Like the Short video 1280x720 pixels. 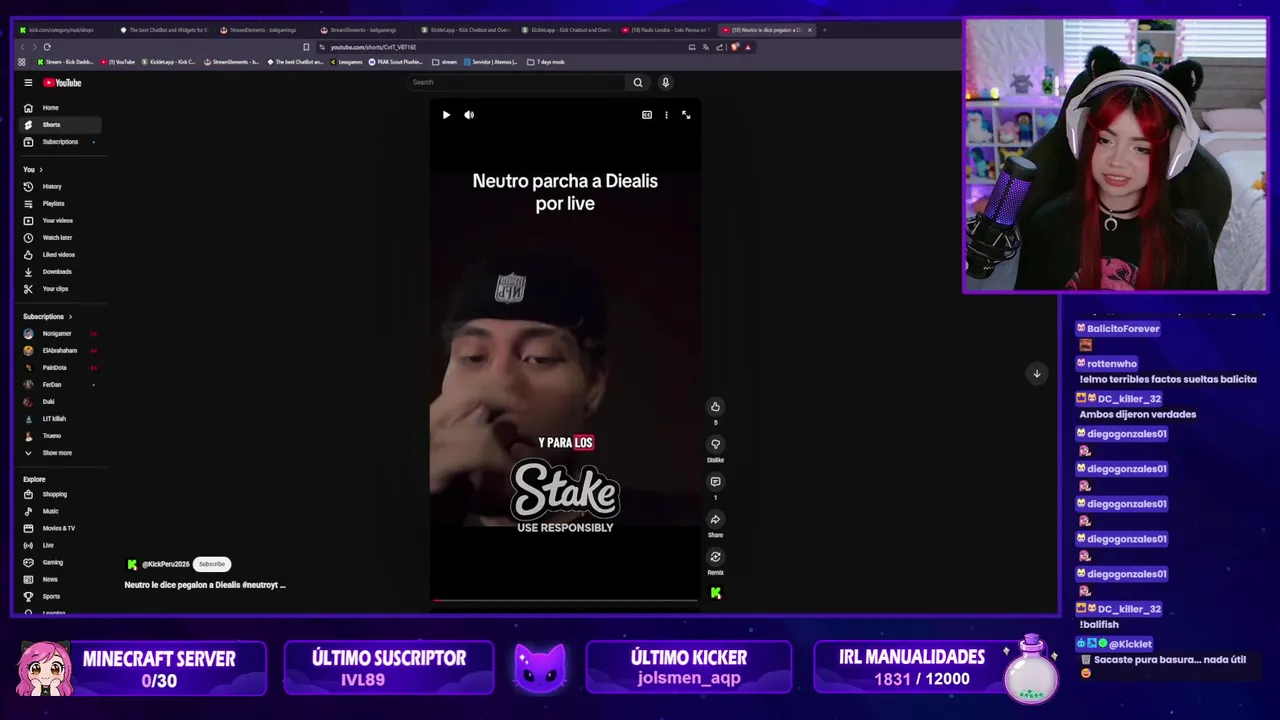point(715,407)
